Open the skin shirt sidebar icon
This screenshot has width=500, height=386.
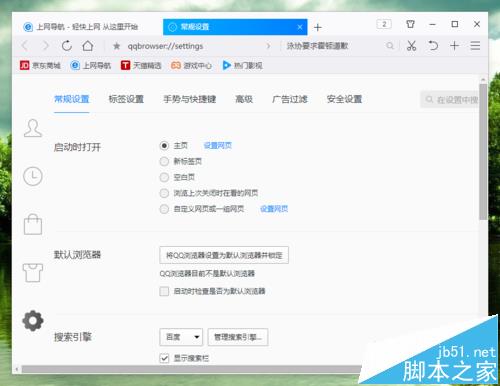pyautogui.click(x=33, y=272)
